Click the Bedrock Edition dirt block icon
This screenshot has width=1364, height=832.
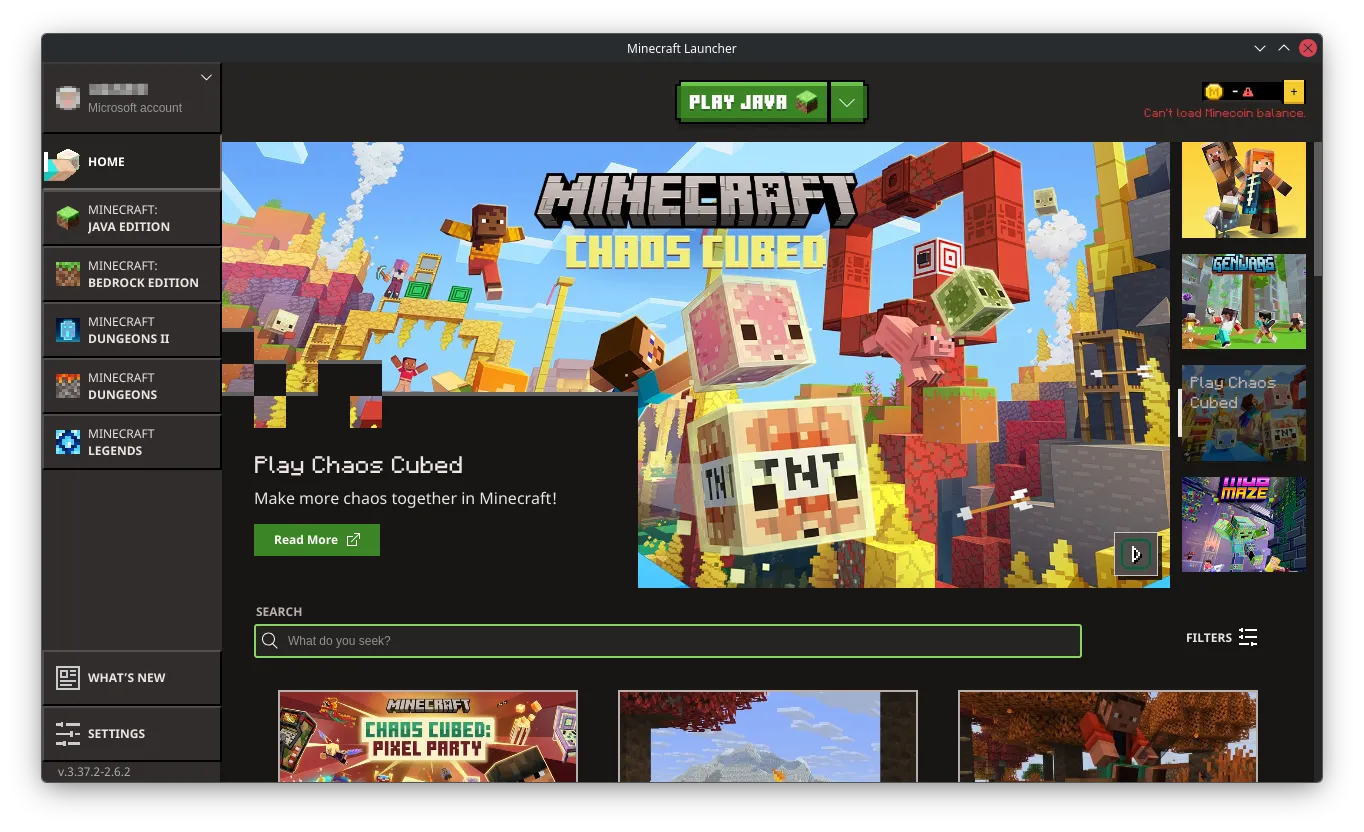[68, 274]
